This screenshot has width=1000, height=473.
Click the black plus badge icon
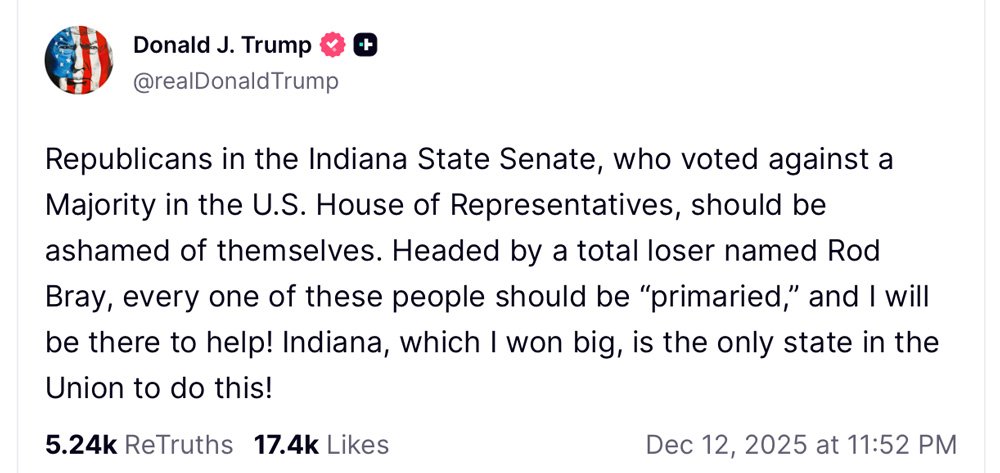pos(366,44)
